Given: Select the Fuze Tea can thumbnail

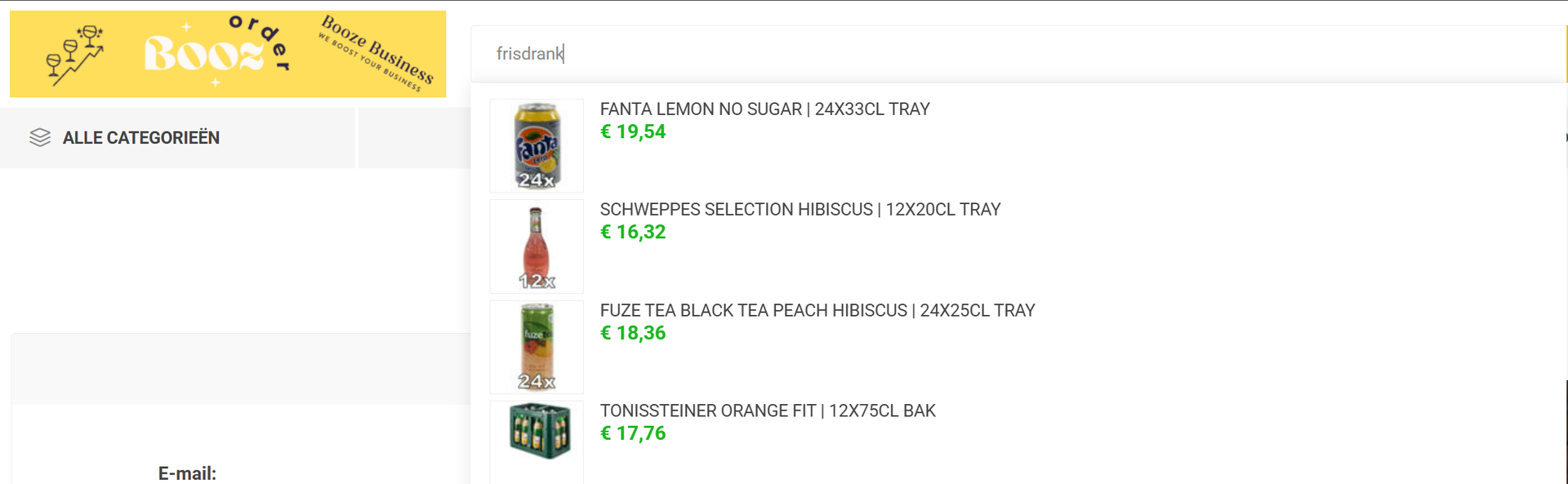Looking at the screenshot, I should pyautogui.click(x=537, y=347).
